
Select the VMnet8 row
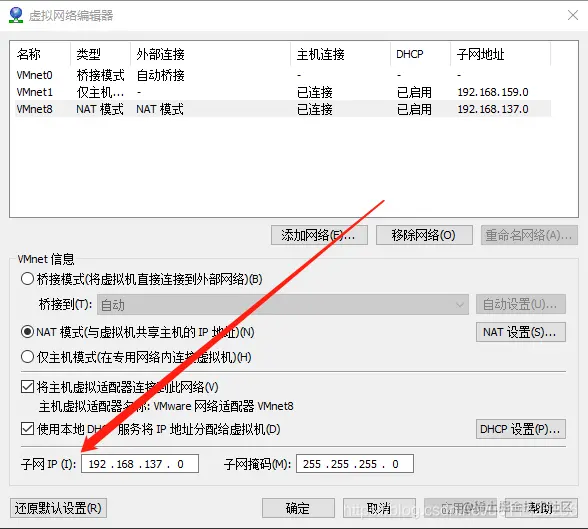click(x=283, y=109)
